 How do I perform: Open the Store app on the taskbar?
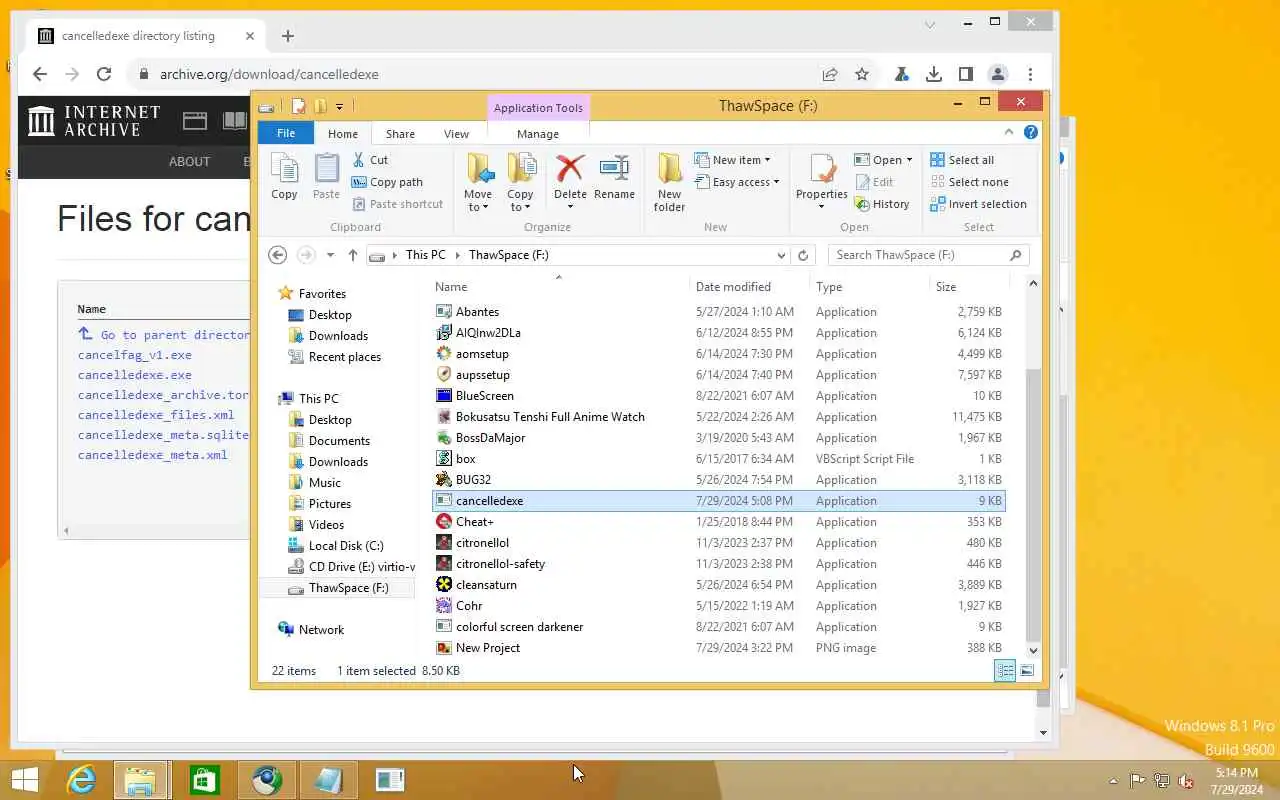(x=204, y=780)
